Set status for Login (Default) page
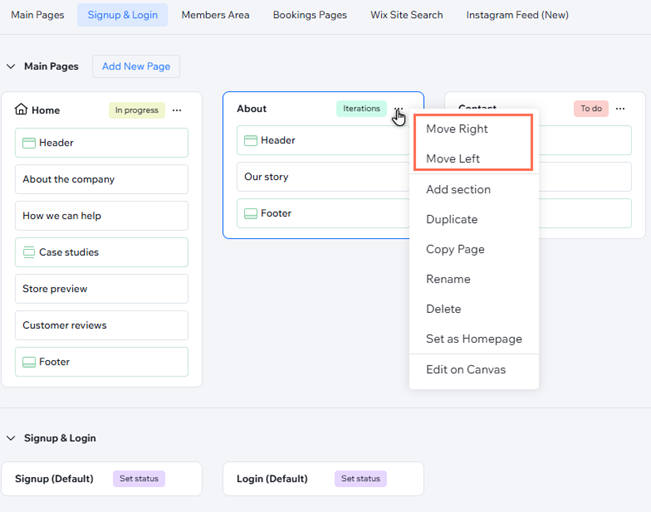This screenshot has height=512, width=651. point(360,478)
